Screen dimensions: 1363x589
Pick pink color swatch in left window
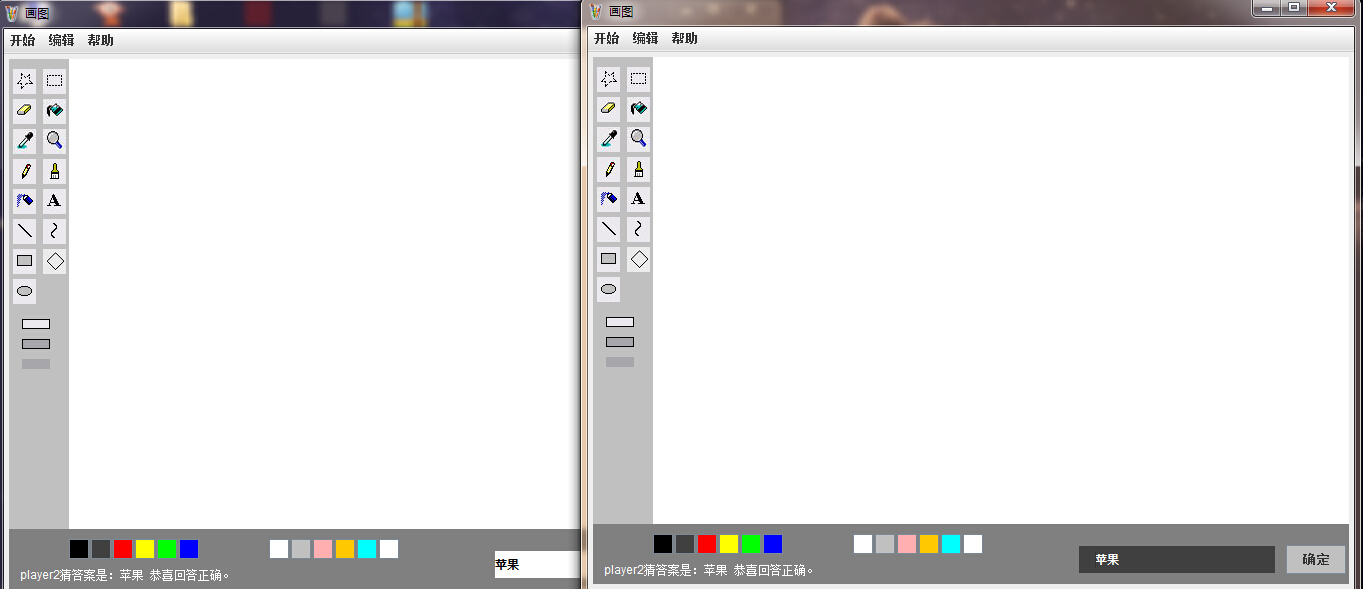tap(323, 549)
